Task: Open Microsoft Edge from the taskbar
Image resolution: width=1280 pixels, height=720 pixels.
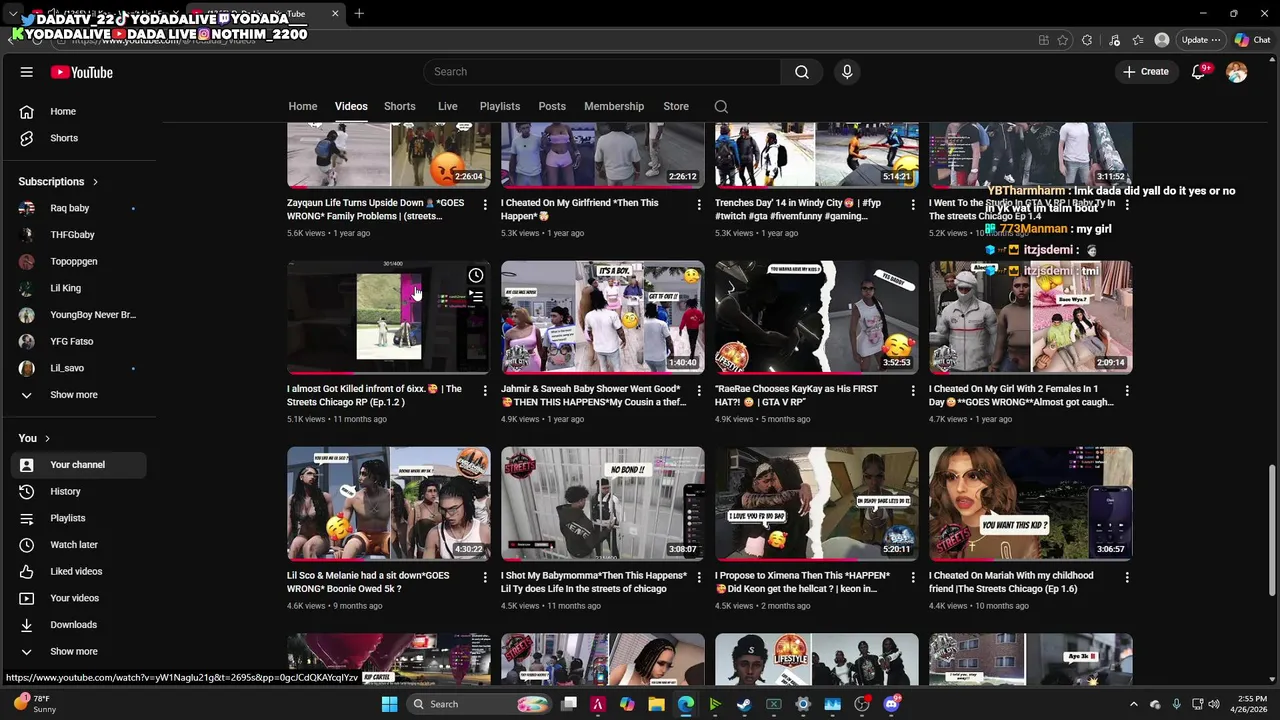Action: tap(686, 704)
